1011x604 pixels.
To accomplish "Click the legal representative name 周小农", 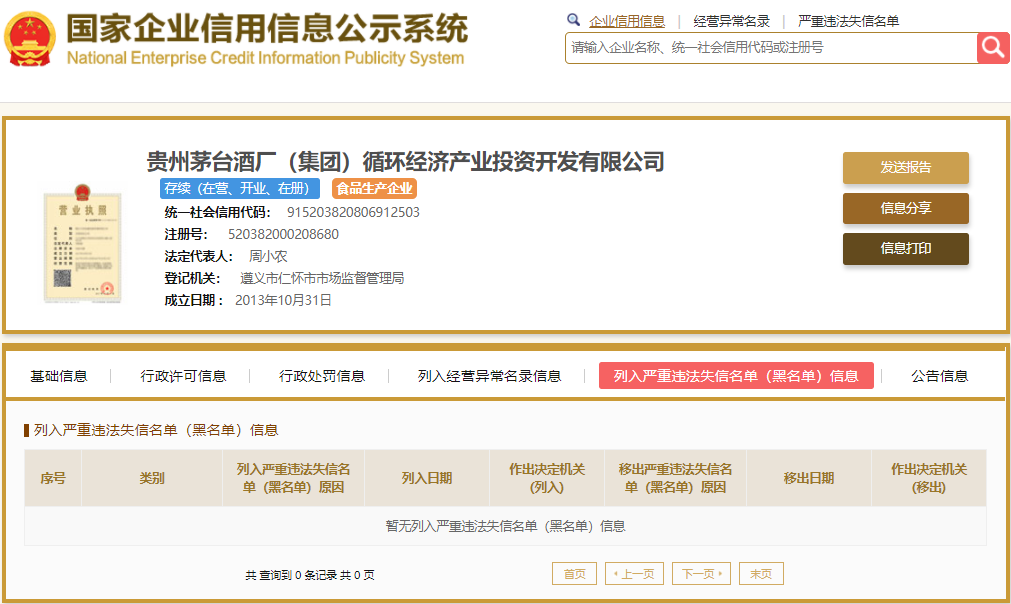I will [x=268, y=257].
